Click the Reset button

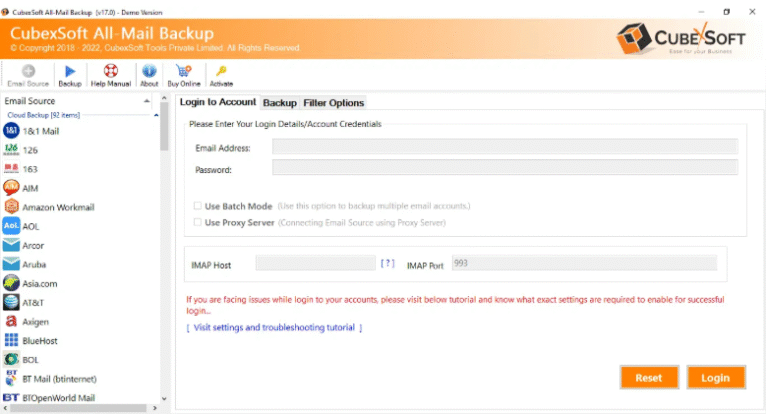(649, 378)
